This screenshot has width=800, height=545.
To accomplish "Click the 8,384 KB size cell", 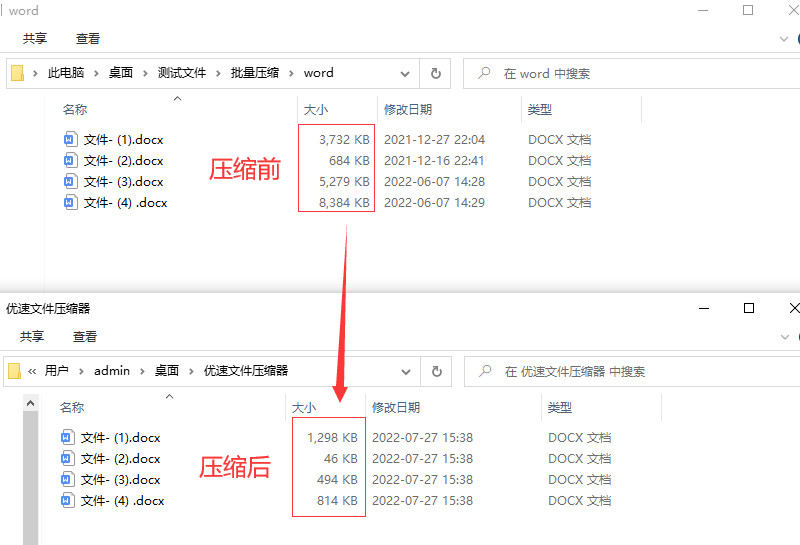I will (344, 202).
